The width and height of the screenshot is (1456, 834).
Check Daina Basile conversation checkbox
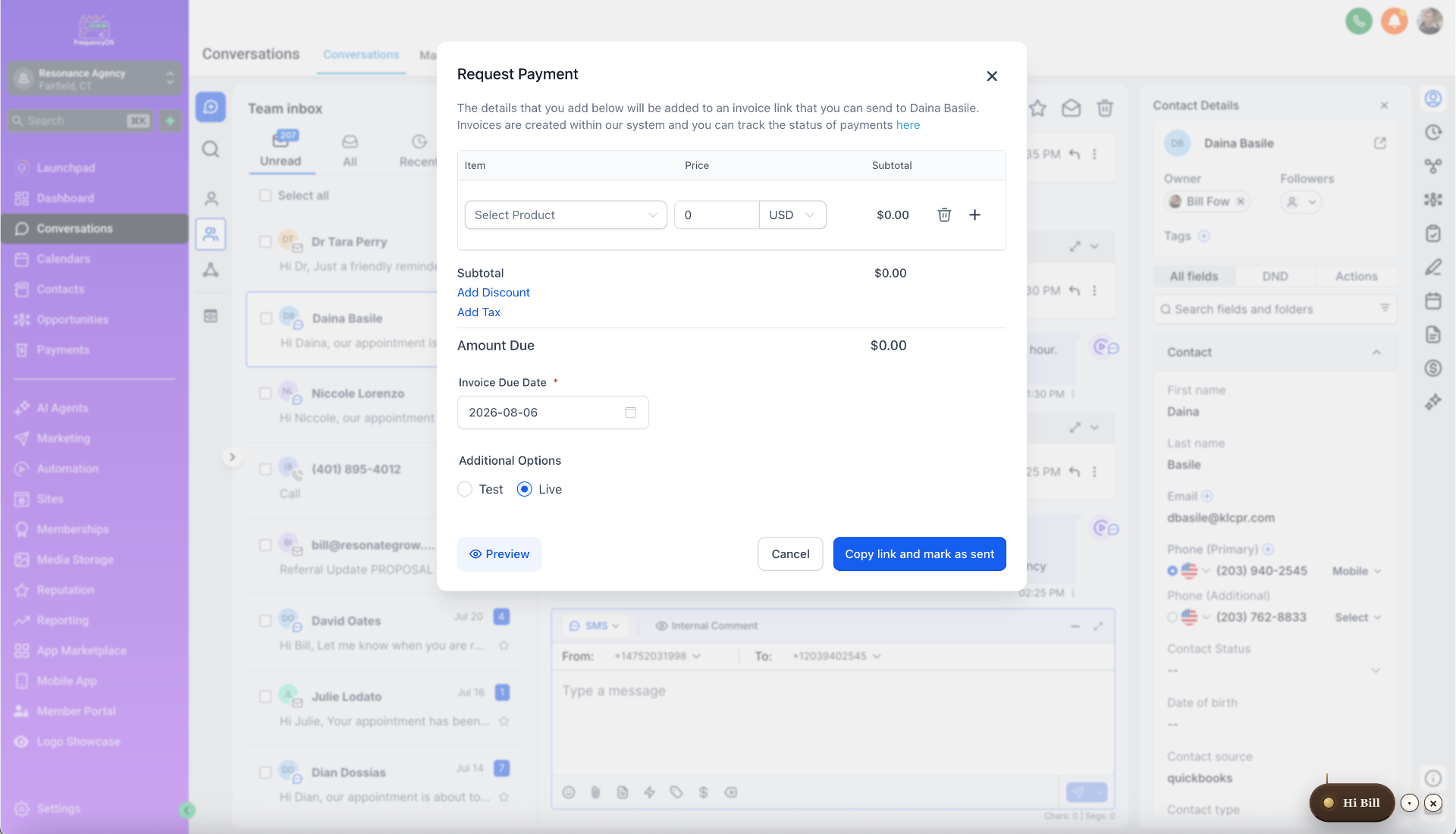tap(266, 318)
